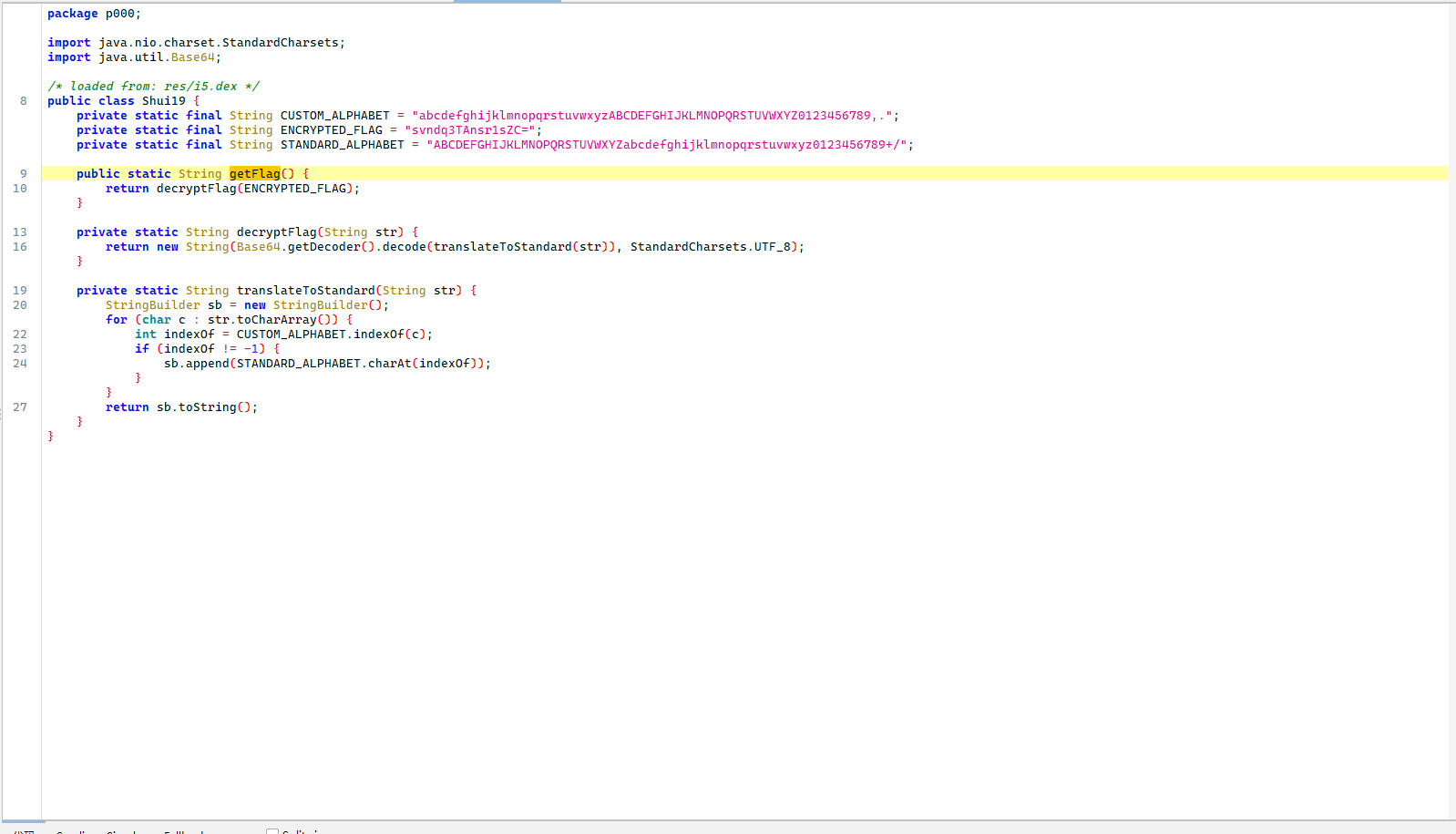Click the decryptFlag method declaration name

277,232
